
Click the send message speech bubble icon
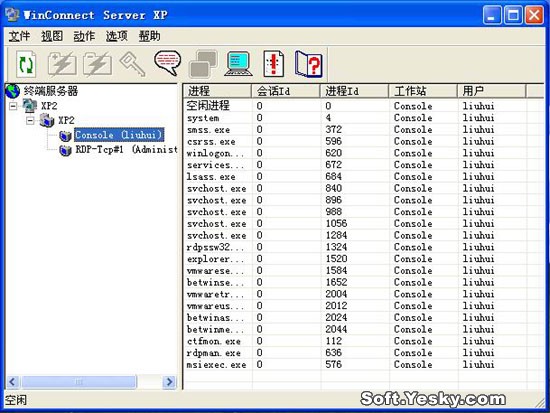pos(168,63)
